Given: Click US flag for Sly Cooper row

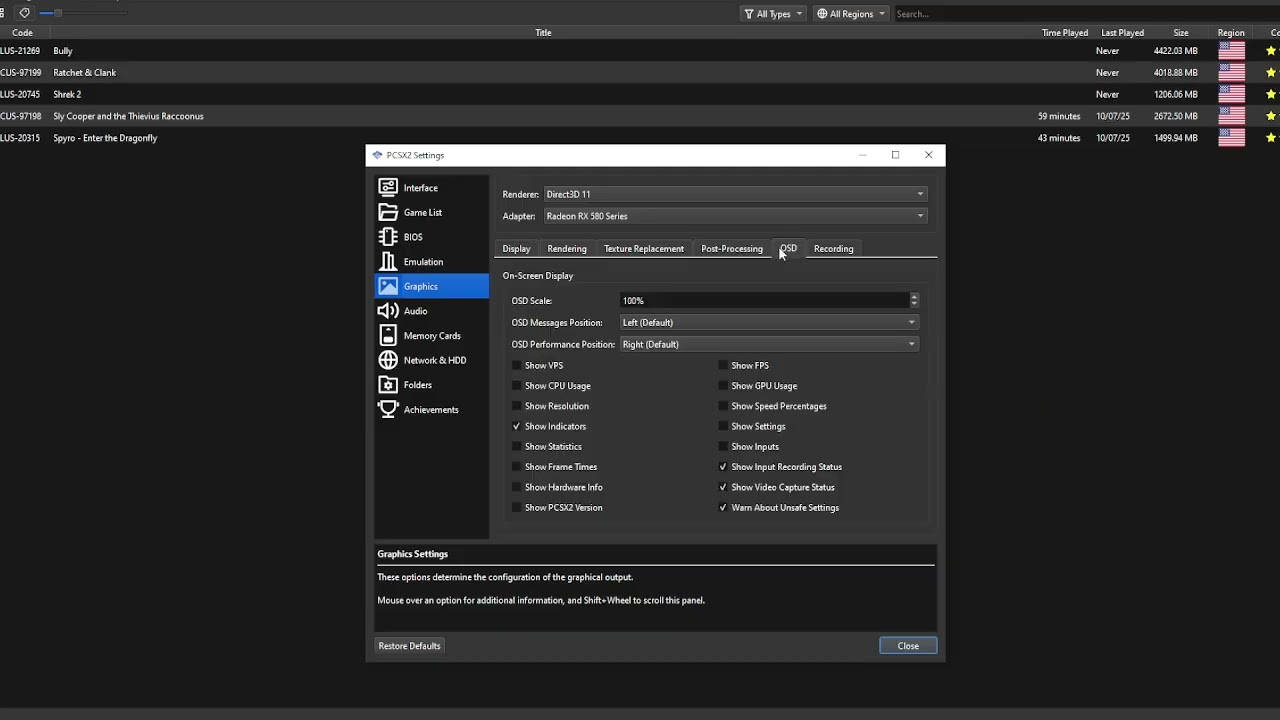Looking at the screenshot, I should pyautogui.click(x=1231, y=116).
